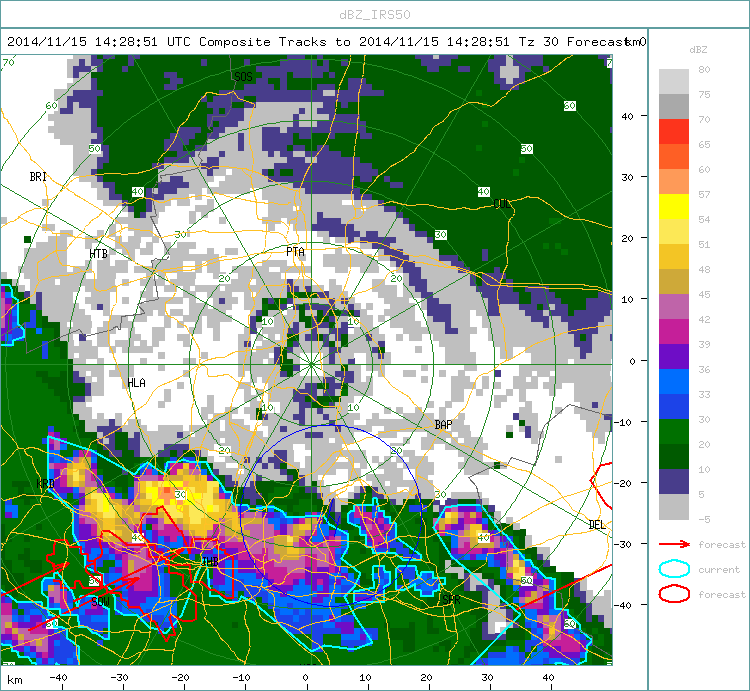The image size is (750, 691).
Task: Select the bright yellow 57-54 dBZ swatch
Action: coord(674,207)
